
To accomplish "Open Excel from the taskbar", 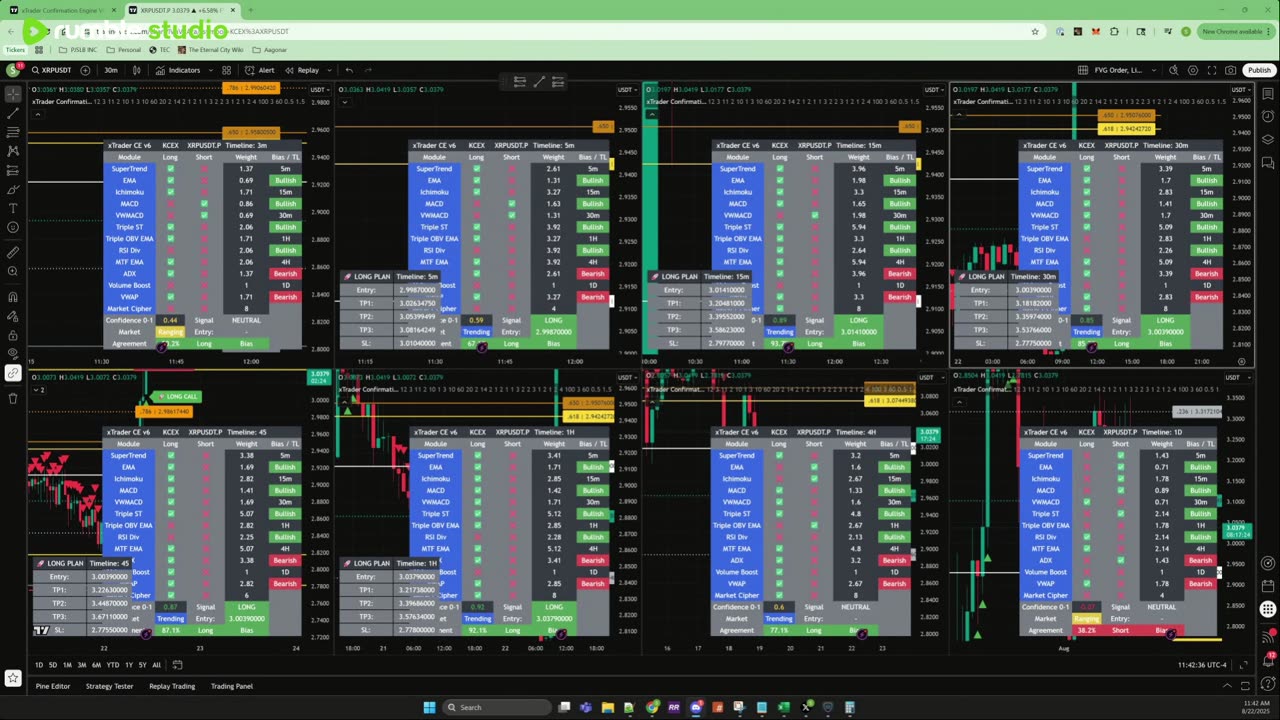I will 783,707.
